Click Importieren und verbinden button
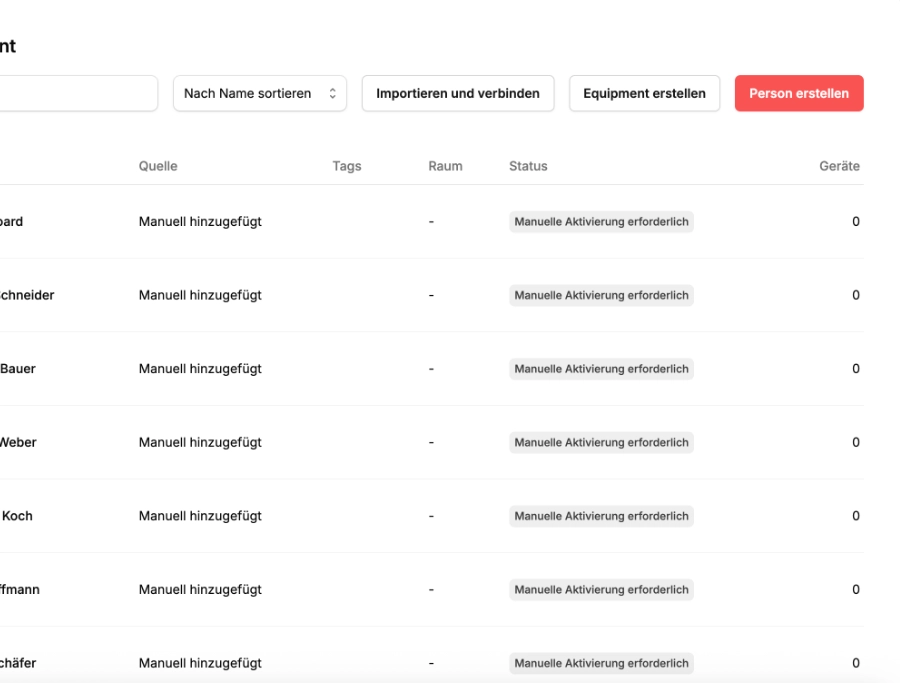This screenshot has height=696, width=900. 457,94
